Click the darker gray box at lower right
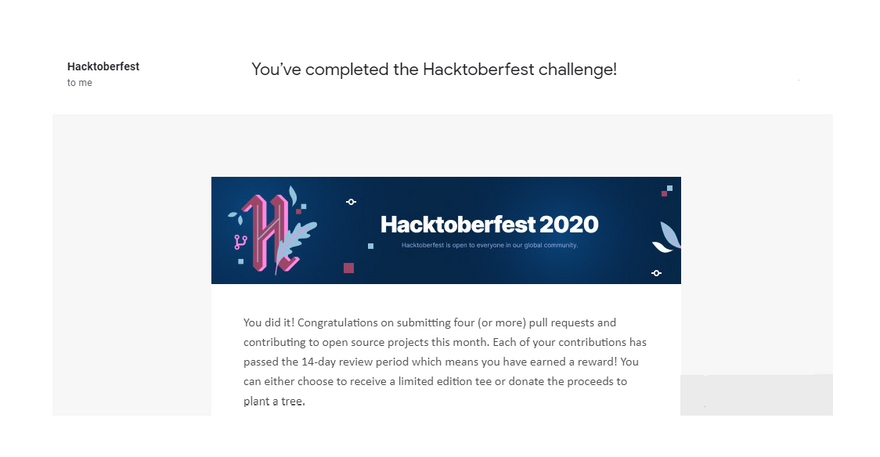 click(756, 395)
